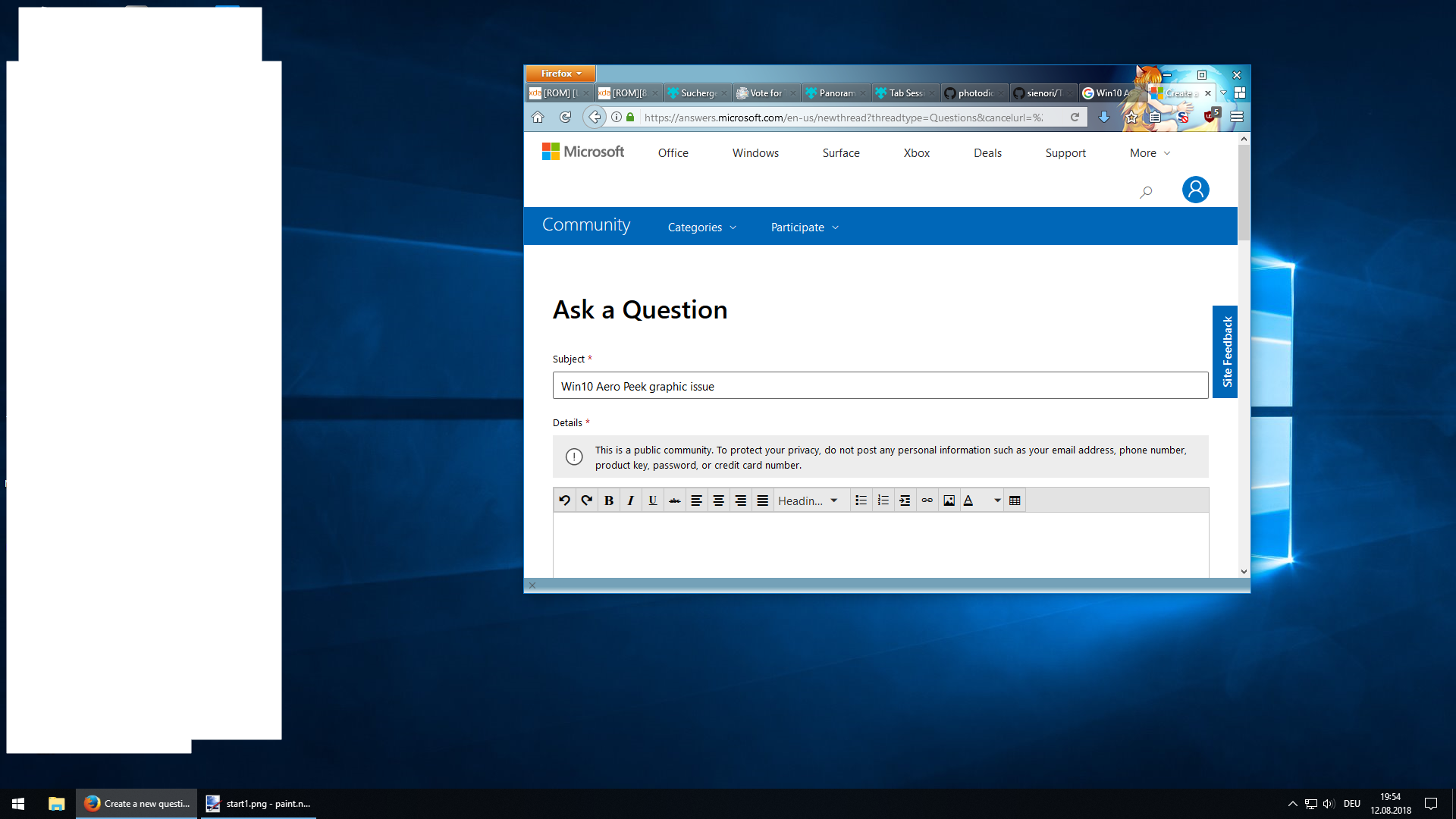This screenshot has width=1456, height=819.
Task: Switch to the Sucherge browser tab
Action: tap(698, 93)
